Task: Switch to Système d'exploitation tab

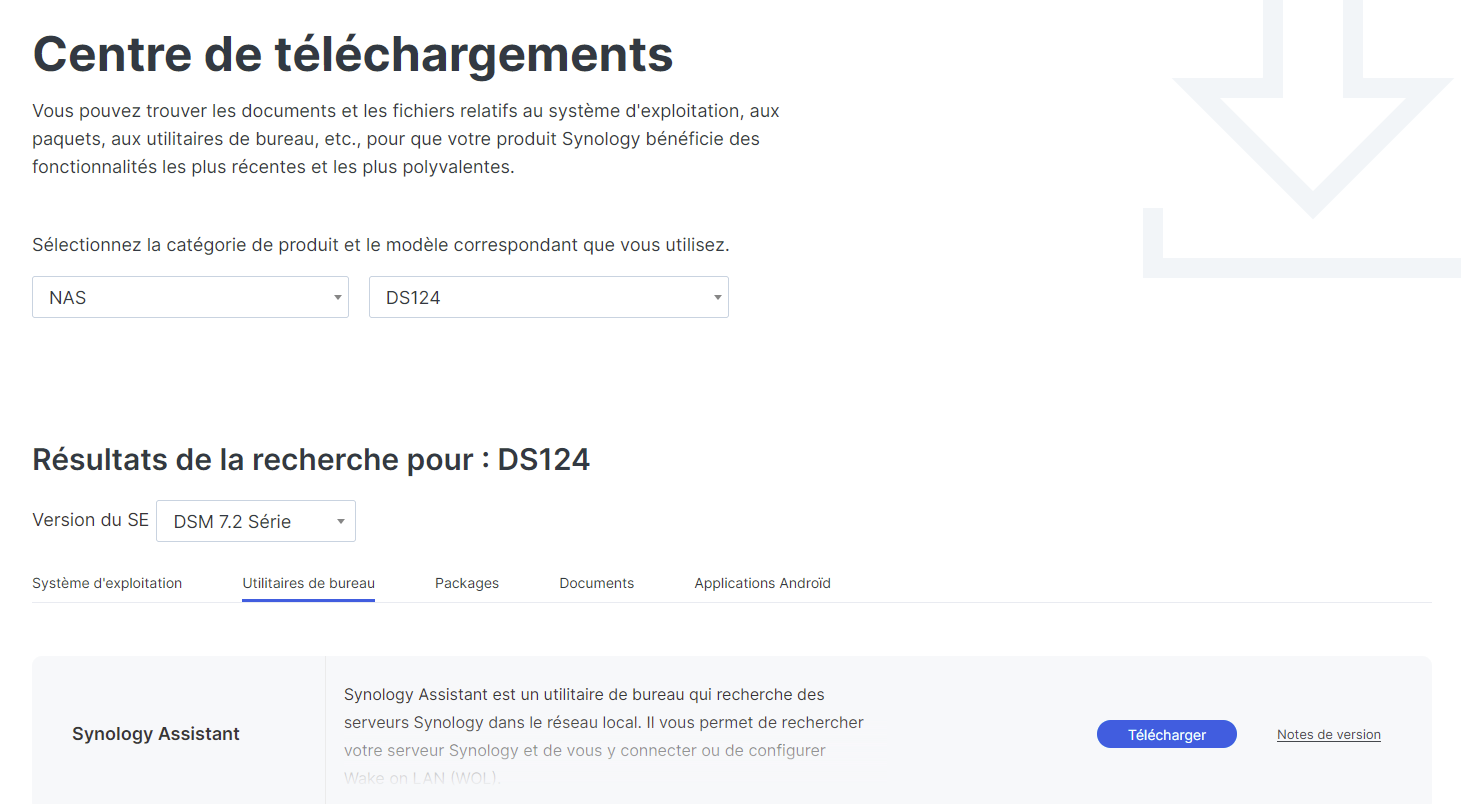Action: click(107, 583)
